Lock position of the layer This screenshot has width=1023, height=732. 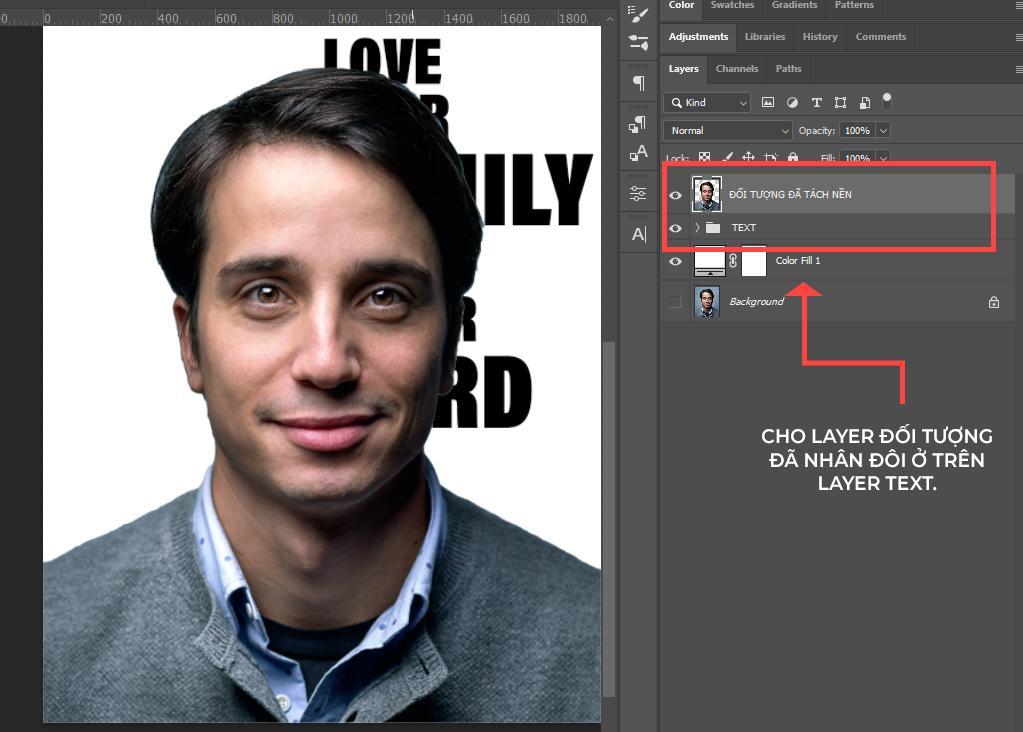(x=748, y=157)
